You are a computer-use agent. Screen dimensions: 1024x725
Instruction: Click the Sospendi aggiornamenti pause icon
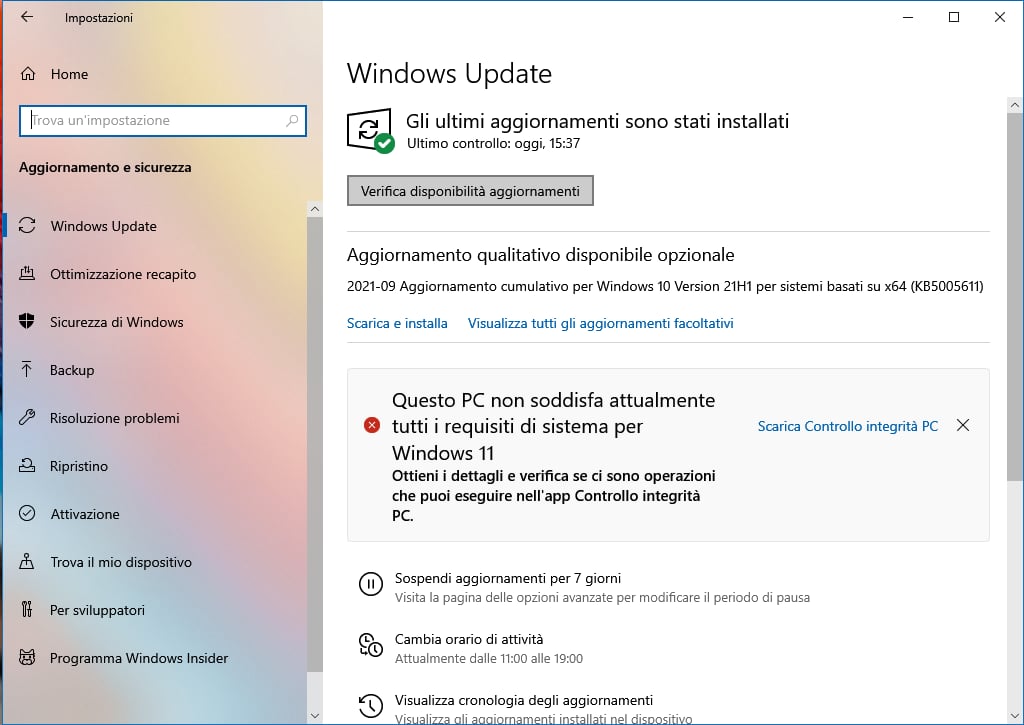click(371, 584)
